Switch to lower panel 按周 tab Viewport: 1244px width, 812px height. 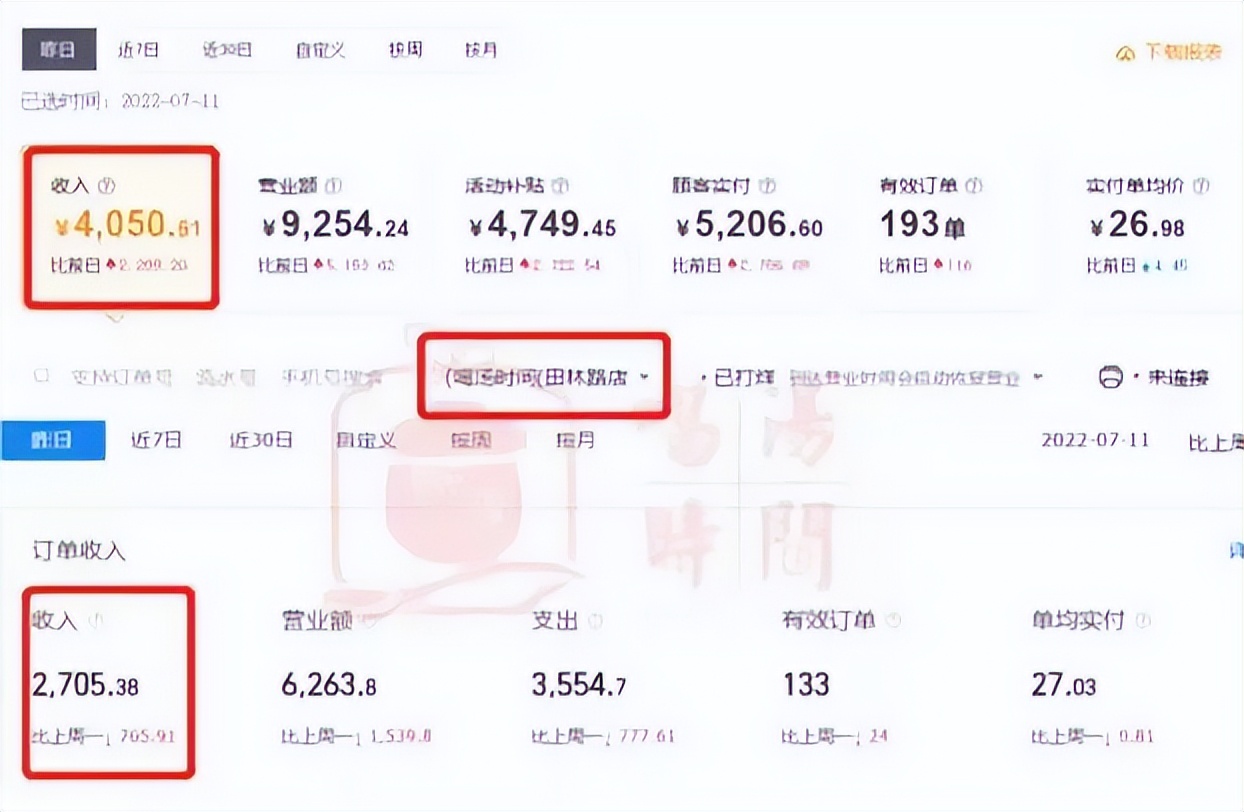pyautogui.click(x=472, y=440)
